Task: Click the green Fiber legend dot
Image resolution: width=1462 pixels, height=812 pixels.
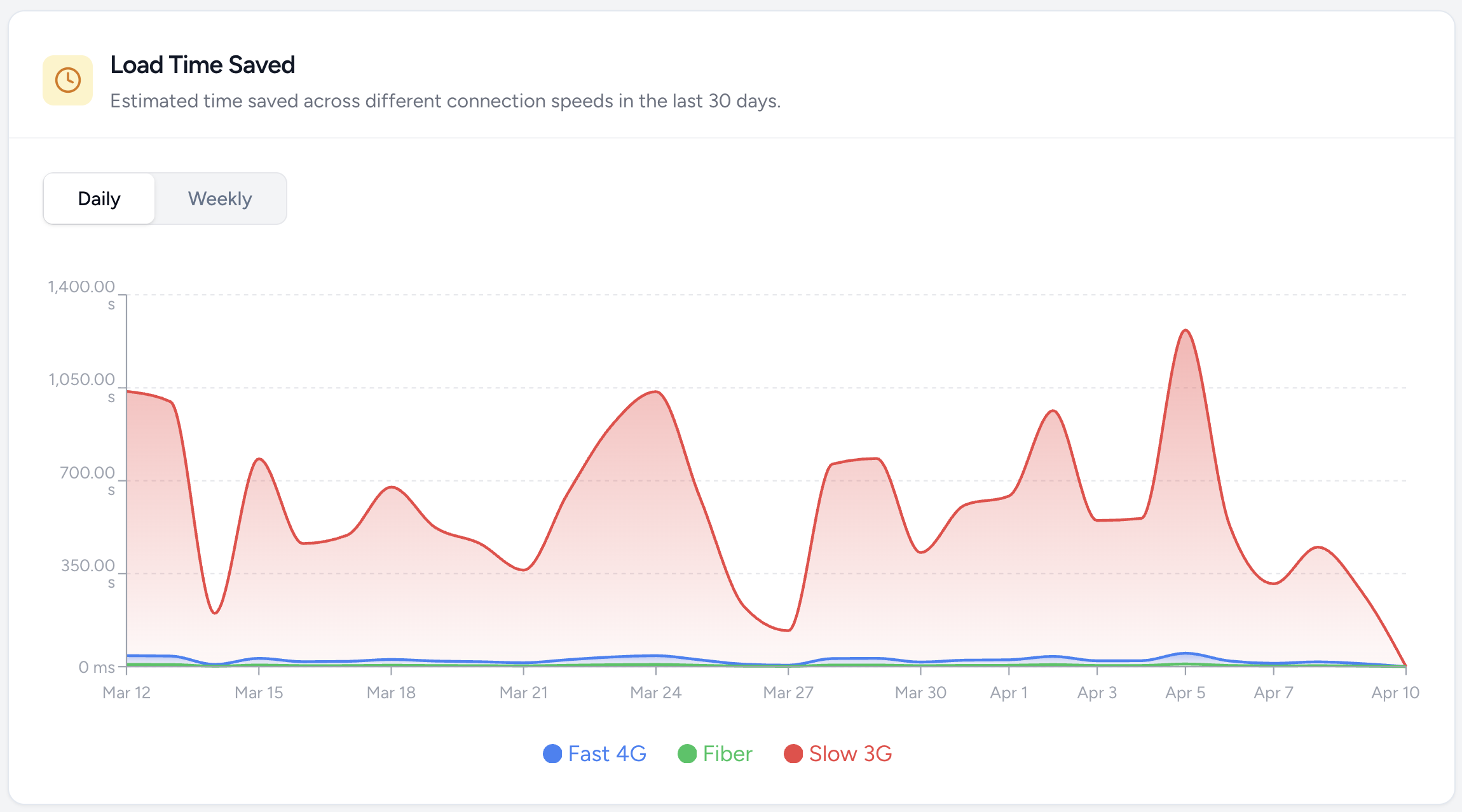Action: [x=687, y=754]
